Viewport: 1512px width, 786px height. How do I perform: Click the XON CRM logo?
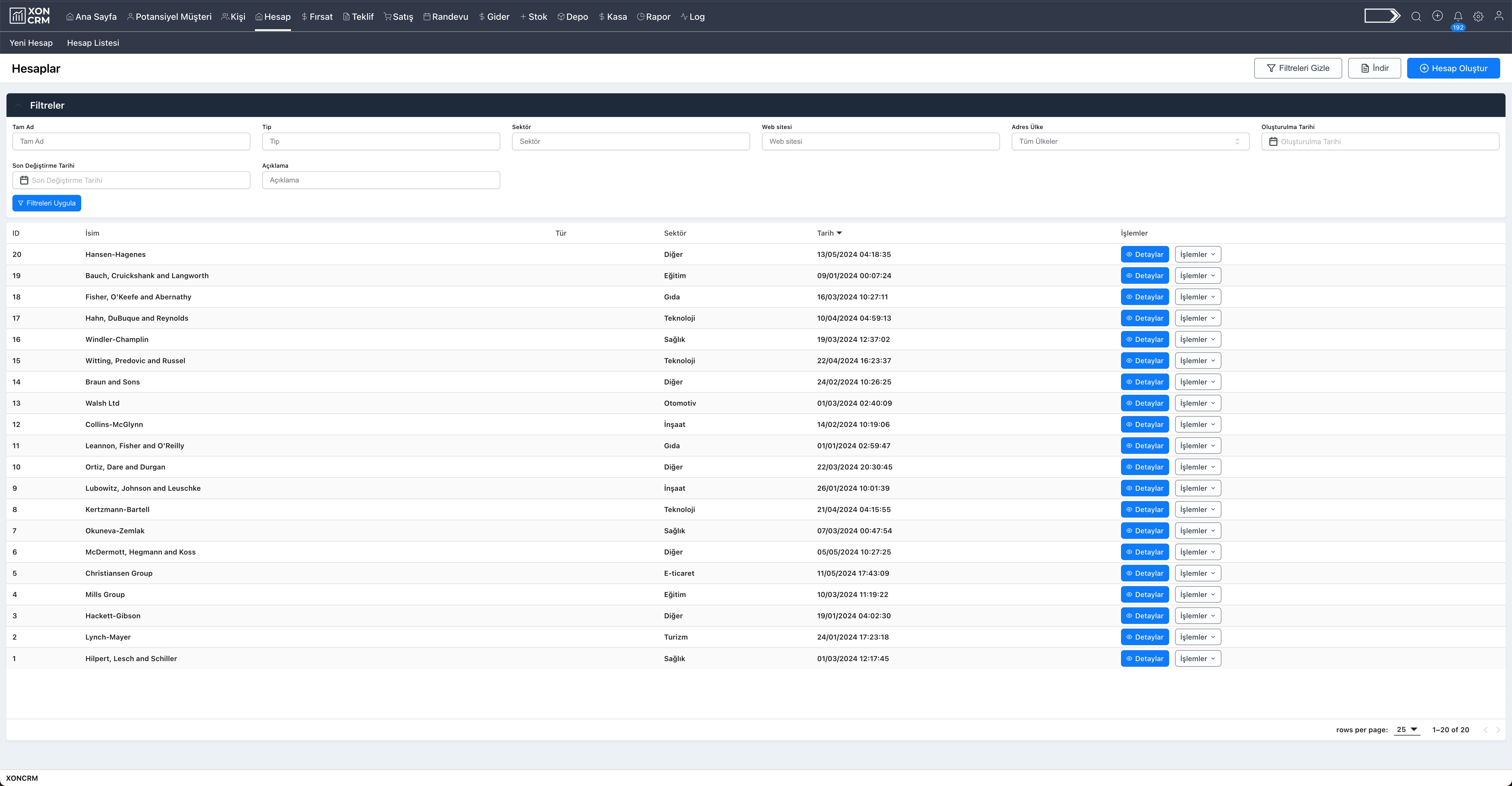pyautogui.click(x=30, y=16)
